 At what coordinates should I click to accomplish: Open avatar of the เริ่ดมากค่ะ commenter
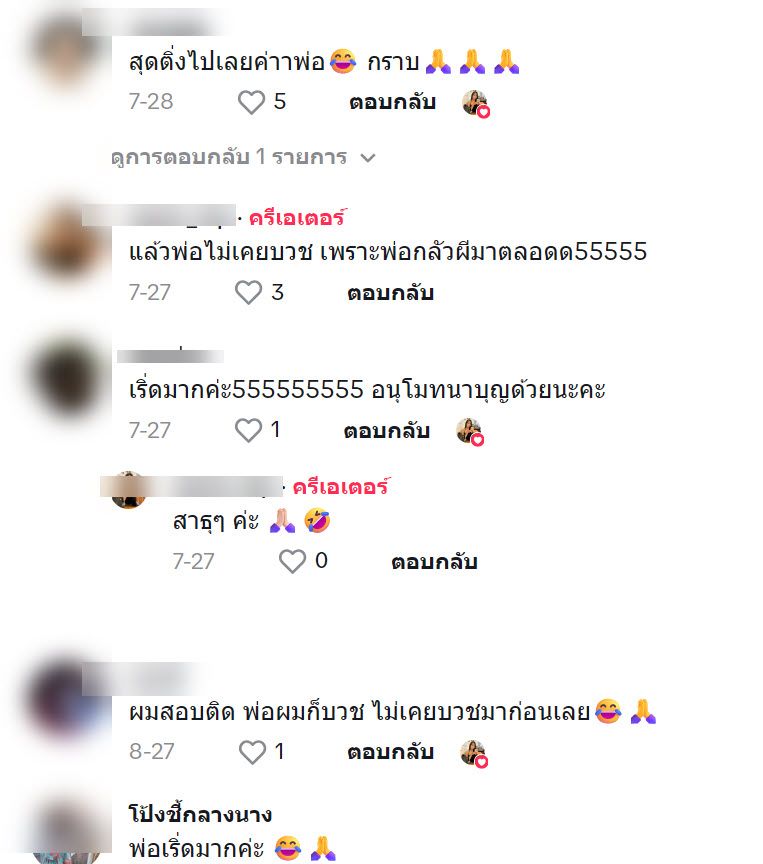[x=66, y=377]
